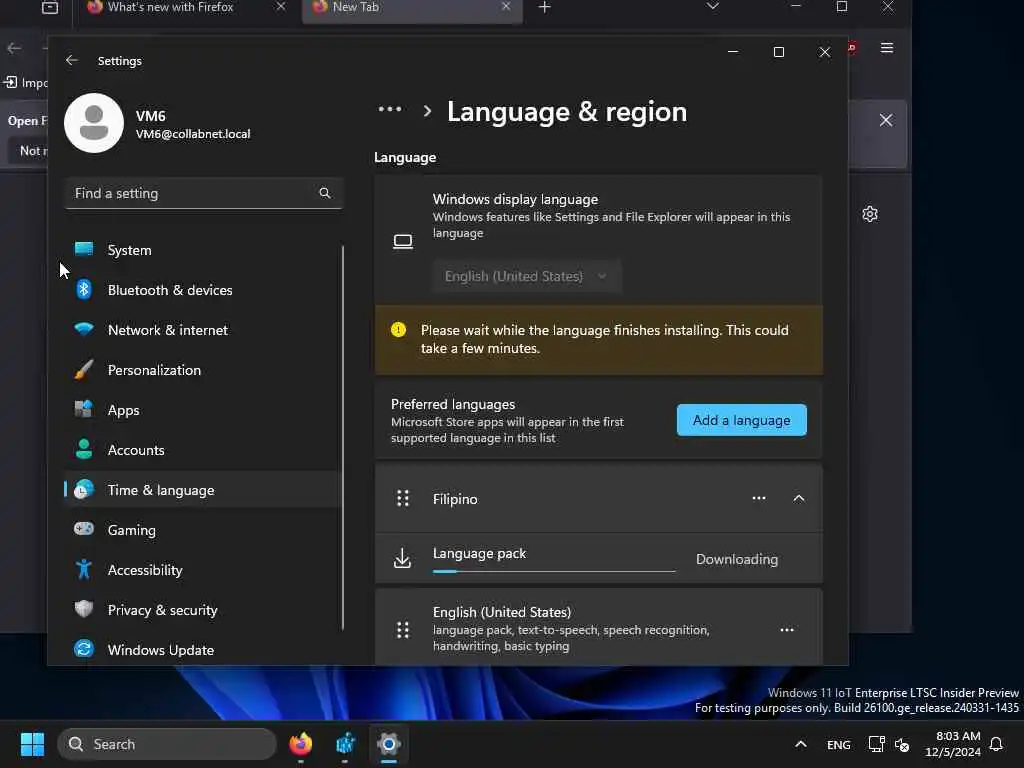1024x768 pixels.
Task: Click the Language pack download icon
Action: [x=402, y=558]
